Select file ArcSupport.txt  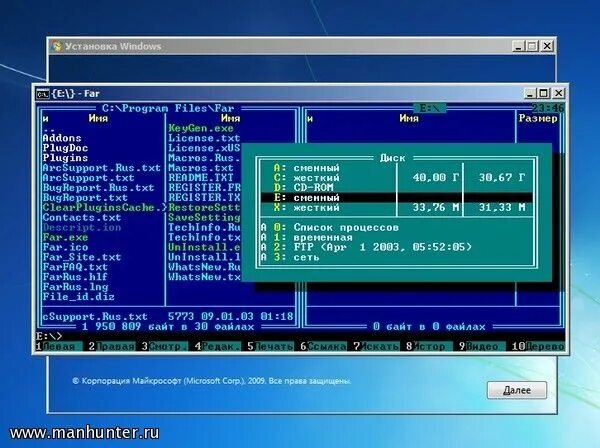[88, 178]
